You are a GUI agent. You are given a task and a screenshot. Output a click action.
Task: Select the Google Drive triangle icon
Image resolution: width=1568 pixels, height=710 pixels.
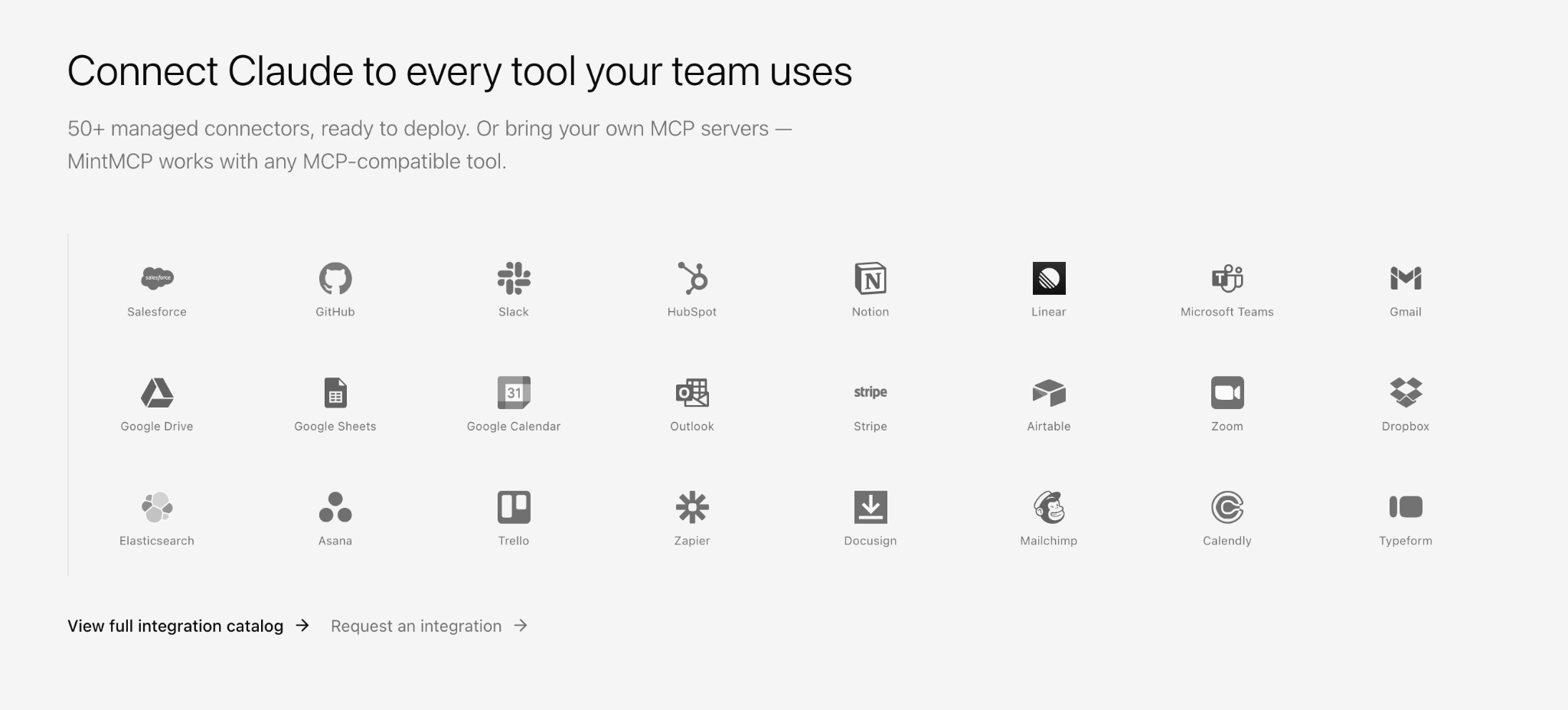[x=157, y=392]
